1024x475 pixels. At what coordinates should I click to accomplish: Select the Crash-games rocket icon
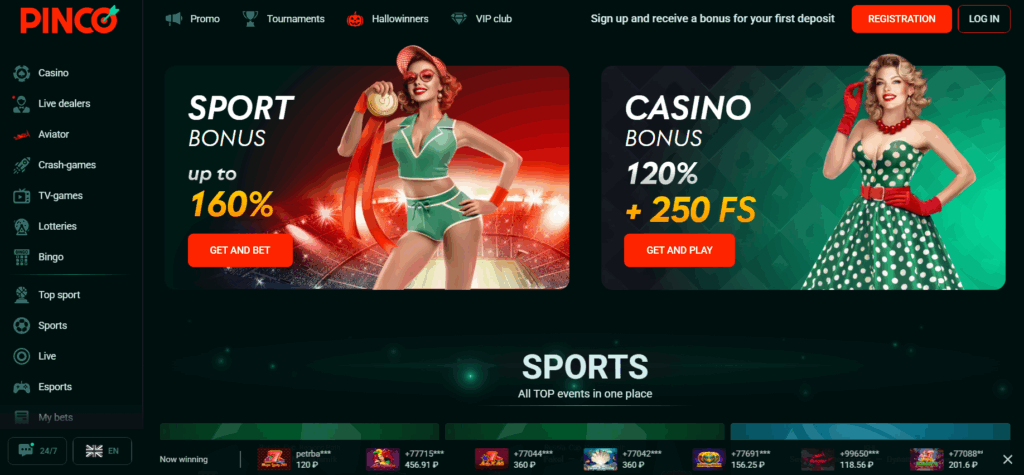click(22, 165)
